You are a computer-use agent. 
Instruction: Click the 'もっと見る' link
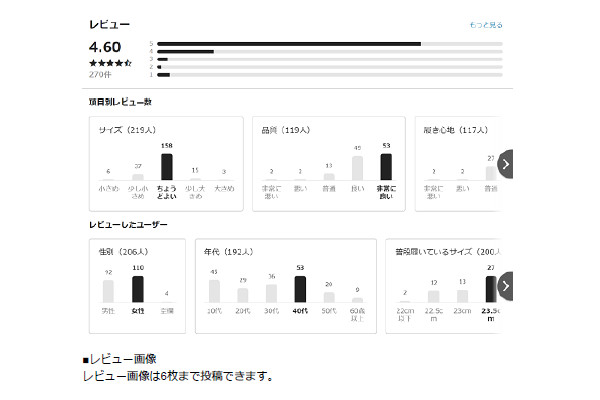[486, 25]
